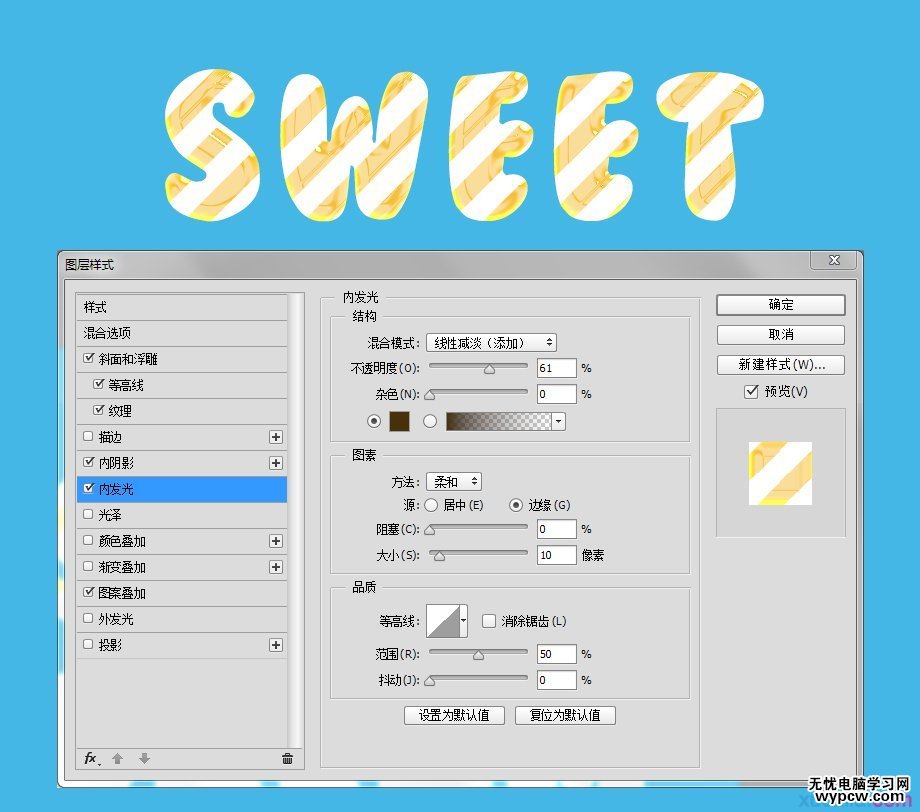The height and width of the screenshot is (812, 920).
Task: Open the 样式 panel entry
Action: point(182,307)
